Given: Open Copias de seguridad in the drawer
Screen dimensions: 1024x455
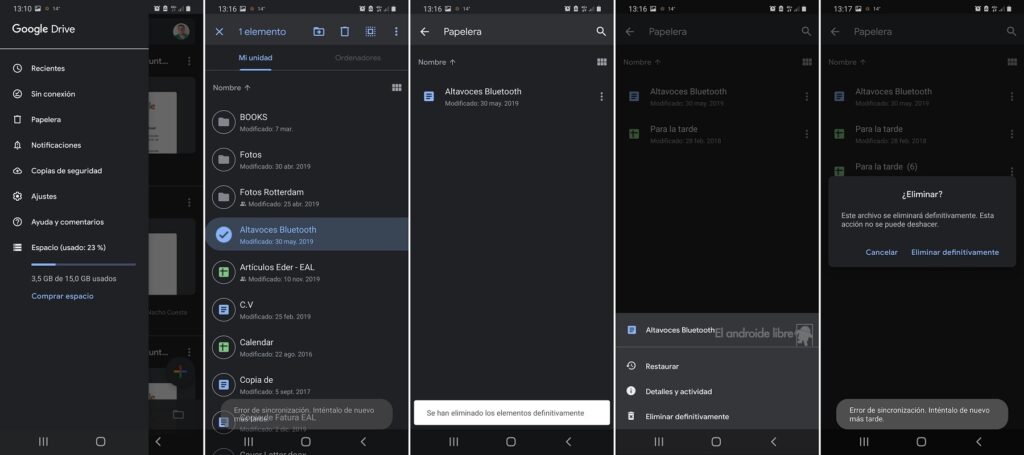Looking at the screenshot, I should (x=67, y=170).
